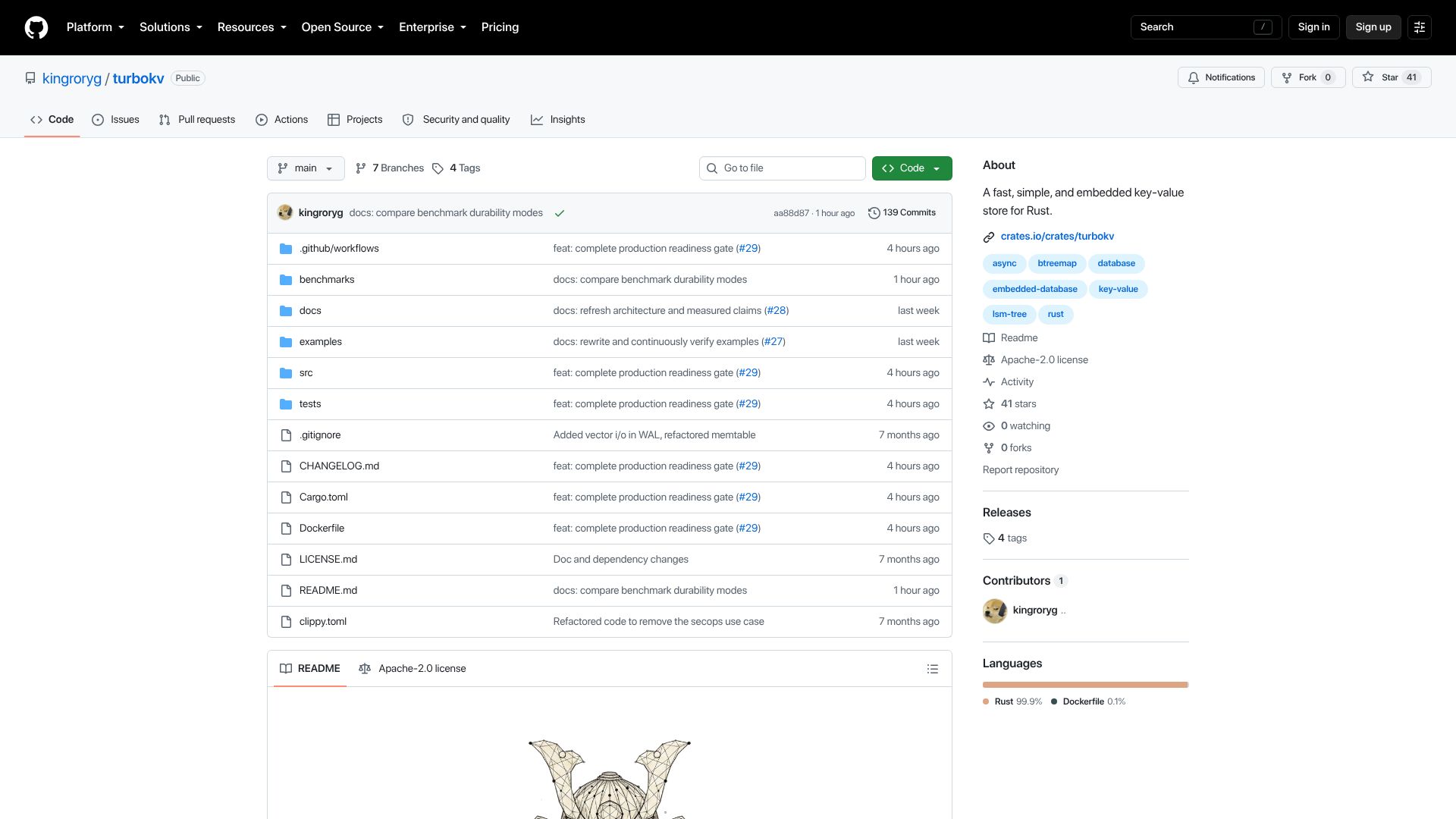Open the .github/workflows folder

click(339, 249)
